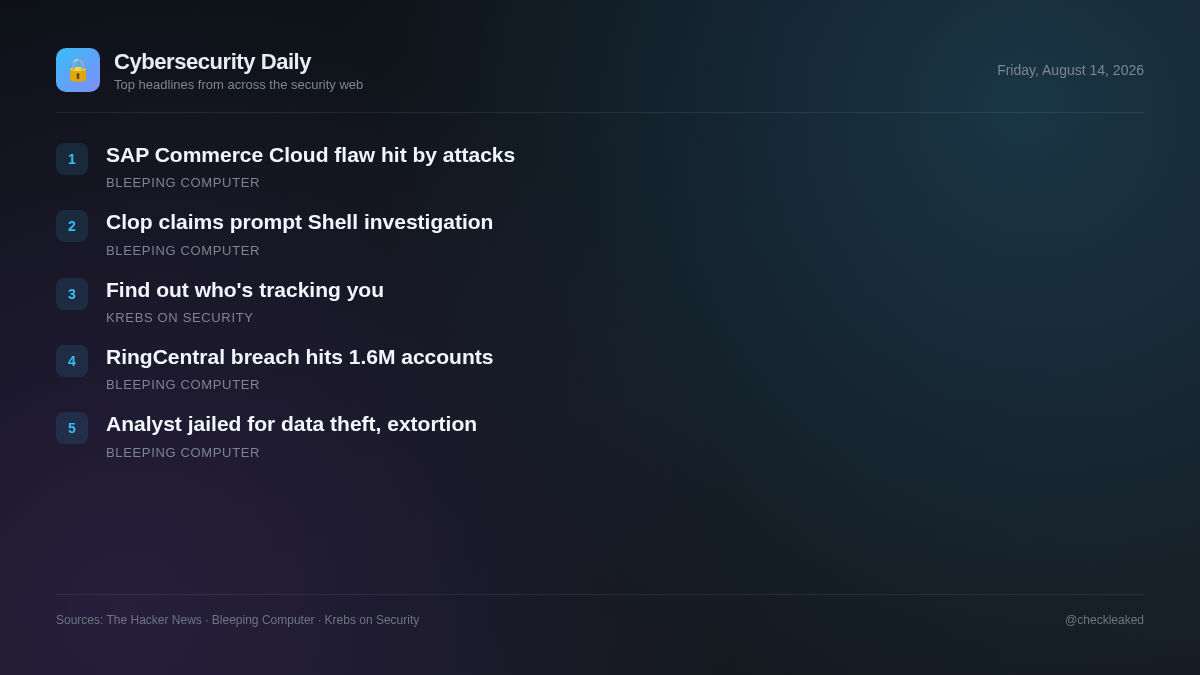Image resolution: width=1200 pixels, height=675 pixels.
Task: Open headline RingCentral breach hits 1.6M accounts
Action: 299,357
